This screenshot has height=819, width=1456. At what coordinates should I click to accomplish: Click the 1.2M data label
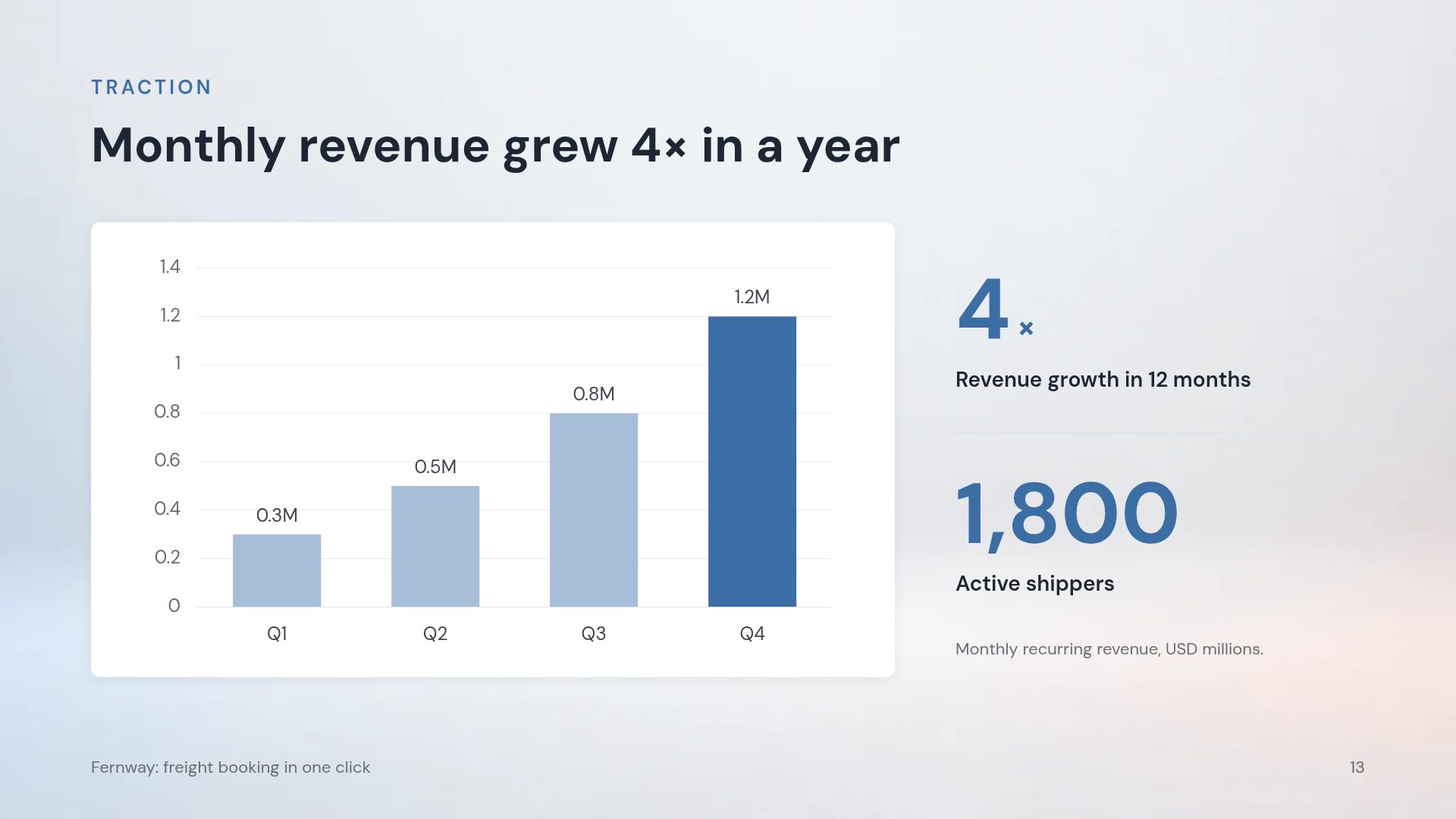(x=752, y=297)
